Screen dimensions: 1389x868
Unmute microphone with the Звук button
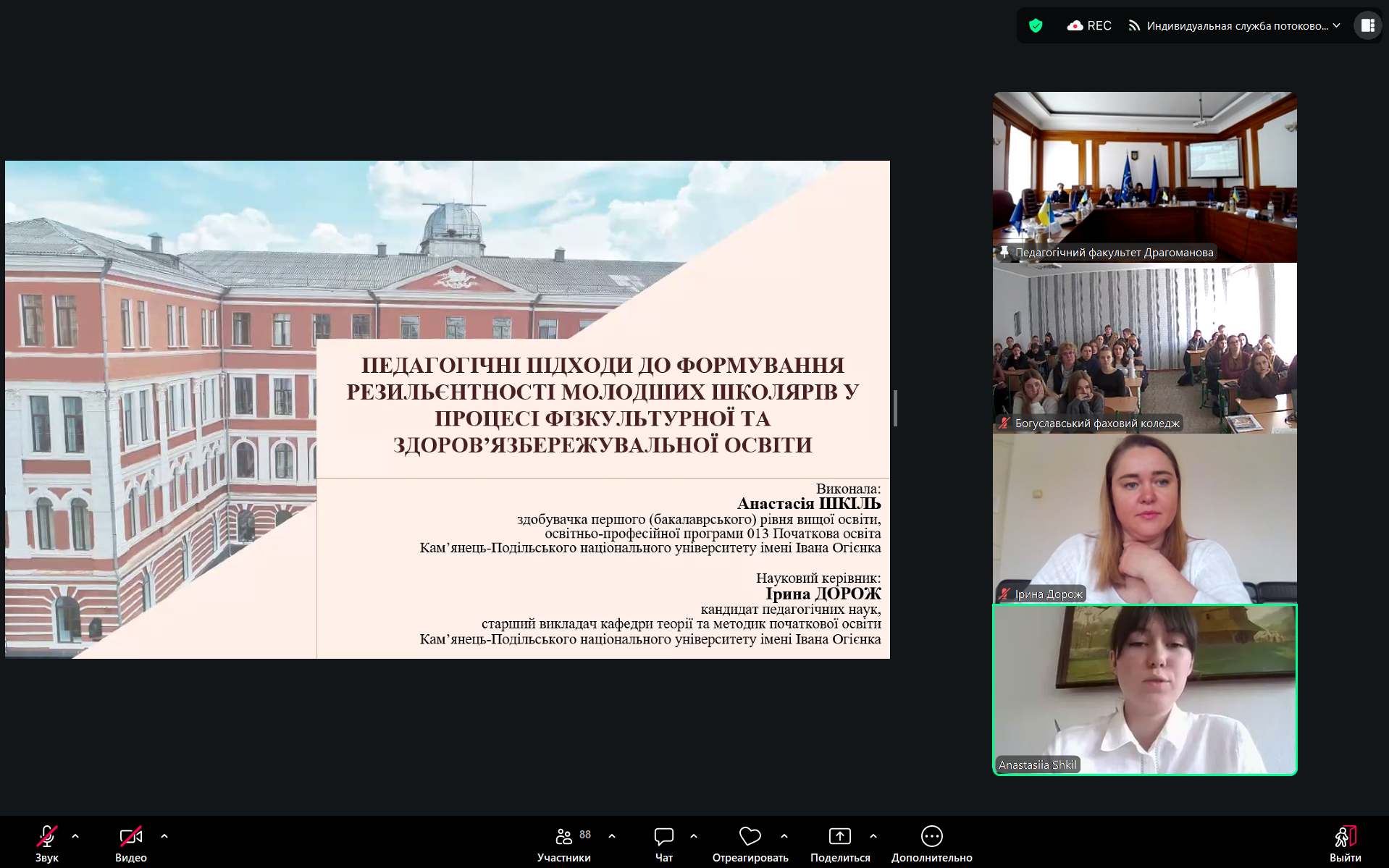[46, 843]
